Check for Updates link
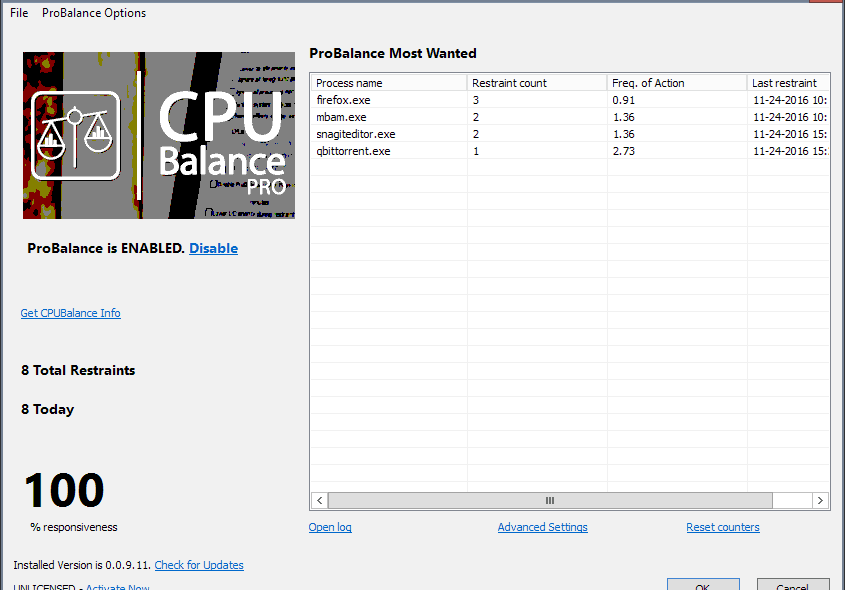Screen dimensions: 845x590 pos(199,565)
